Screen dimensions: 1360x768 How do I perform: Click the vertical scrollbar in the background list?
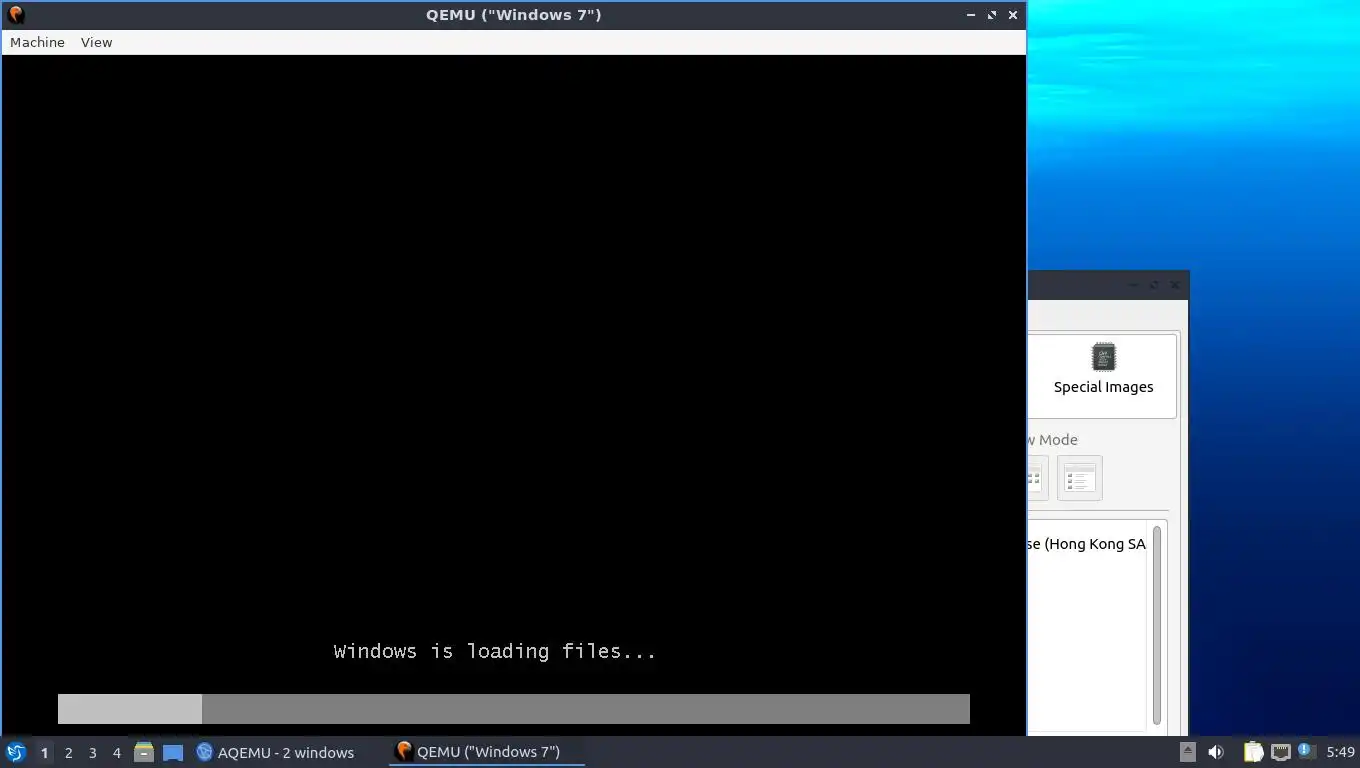pyautogui.click(x=1157, y=625)
